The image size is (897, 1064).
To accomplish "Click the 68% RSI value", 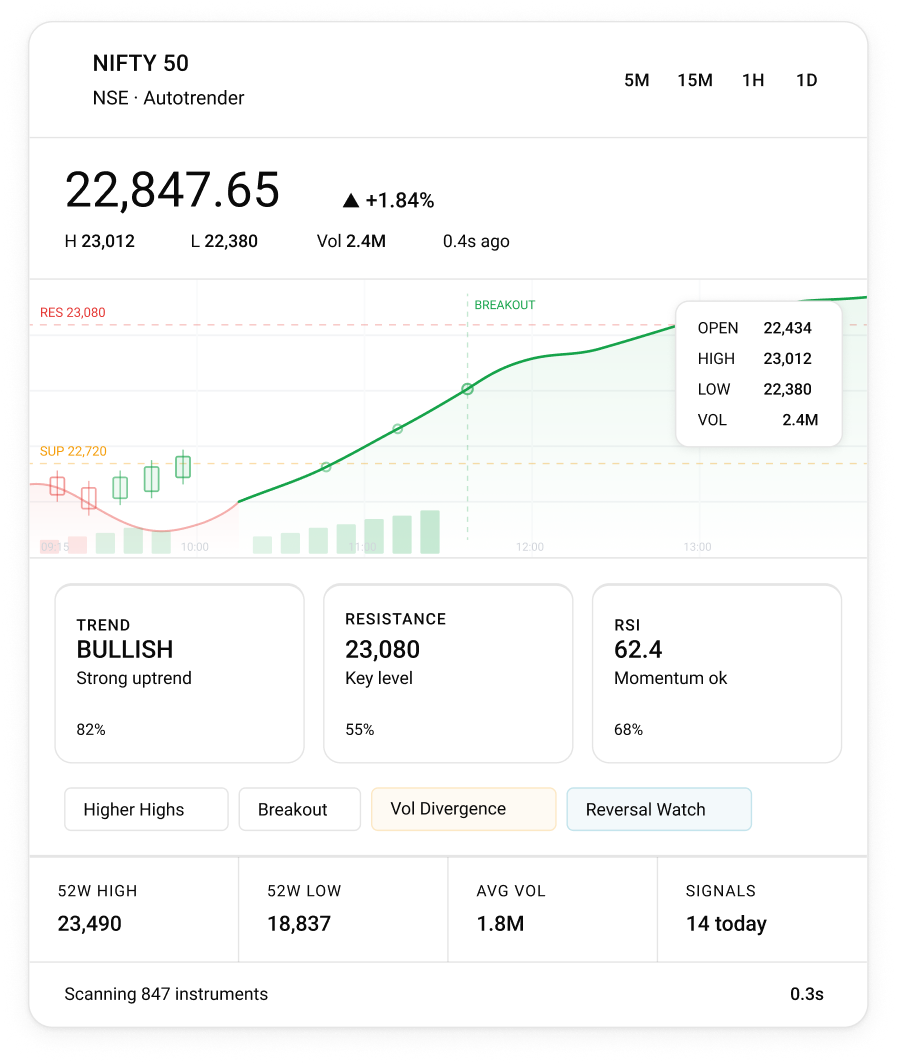I will click(x=628, y=729).
